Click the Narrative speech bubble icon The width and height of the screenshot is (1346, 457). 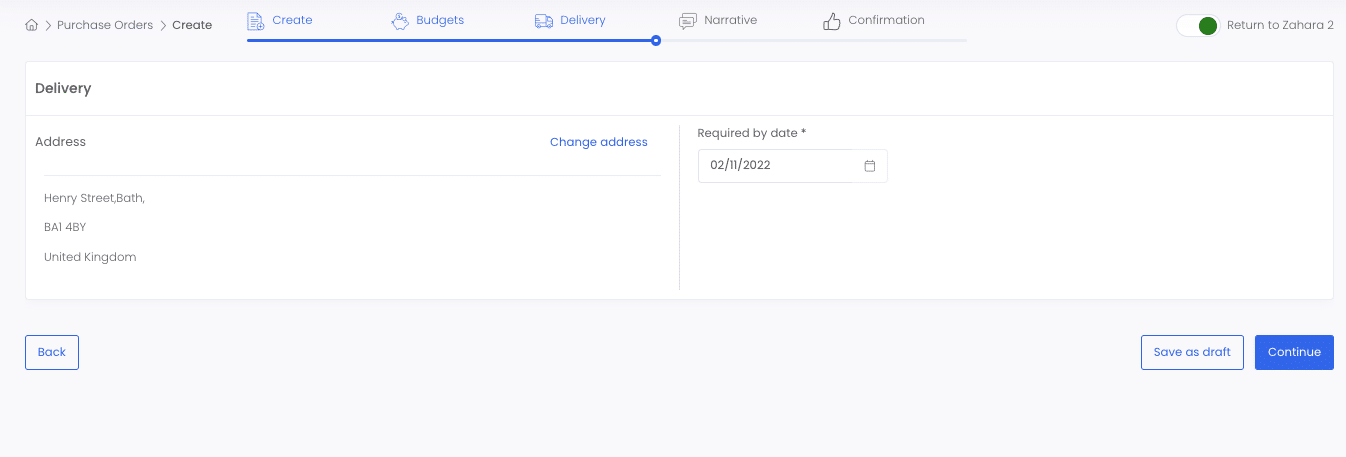(x=688, y=21)
